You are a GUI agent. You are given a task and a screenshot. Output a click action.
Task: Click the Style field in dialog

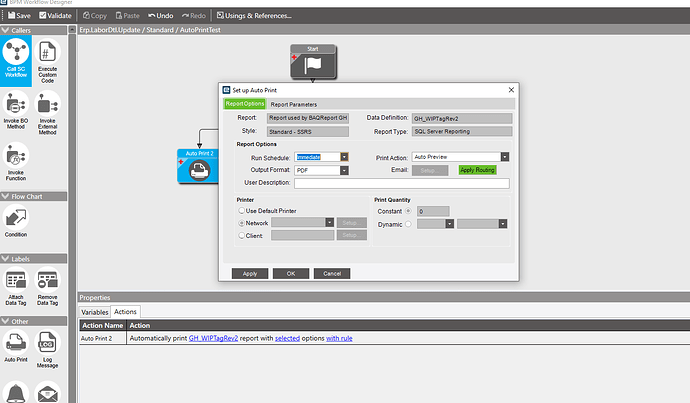tap(308, 132)
